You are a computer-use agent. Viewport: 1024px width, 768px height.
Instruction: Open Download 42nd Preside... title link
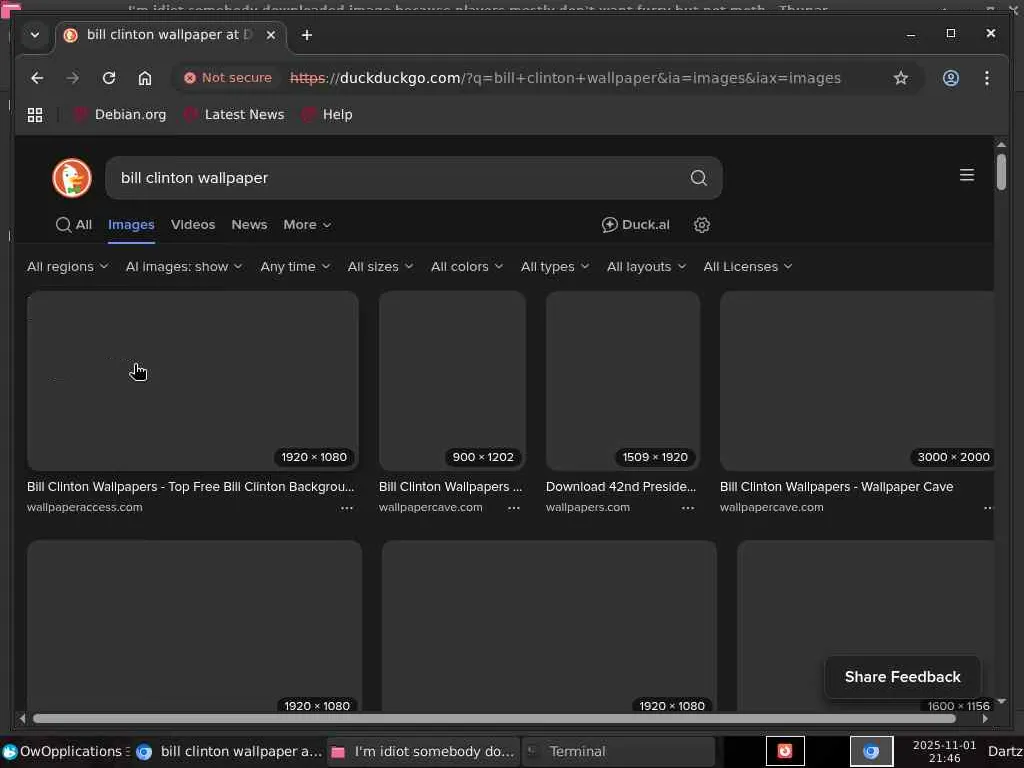[621, 487]
